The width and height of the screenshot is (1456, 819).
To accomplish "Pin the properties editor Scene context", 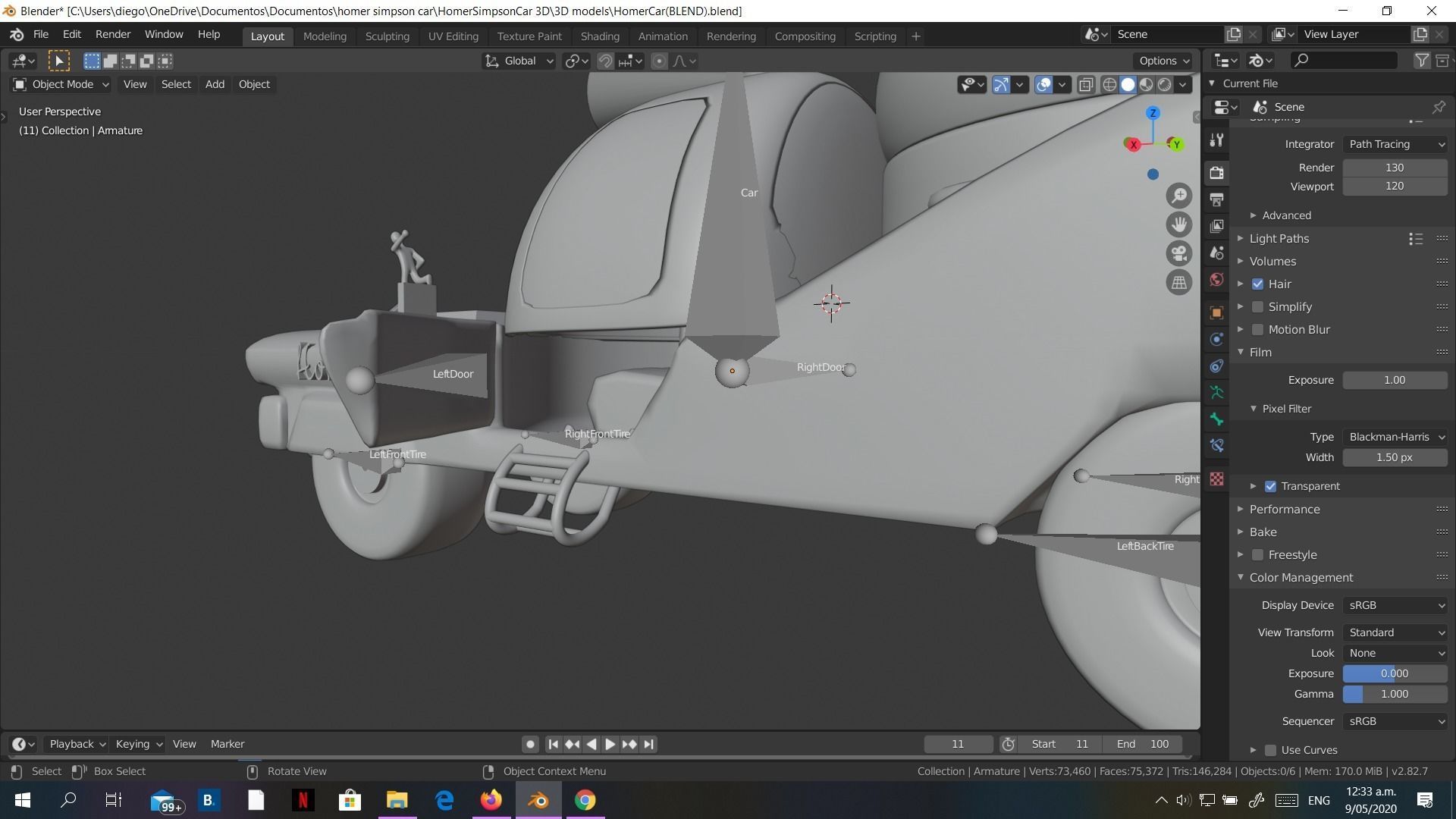I will [x=1438, y=107].
